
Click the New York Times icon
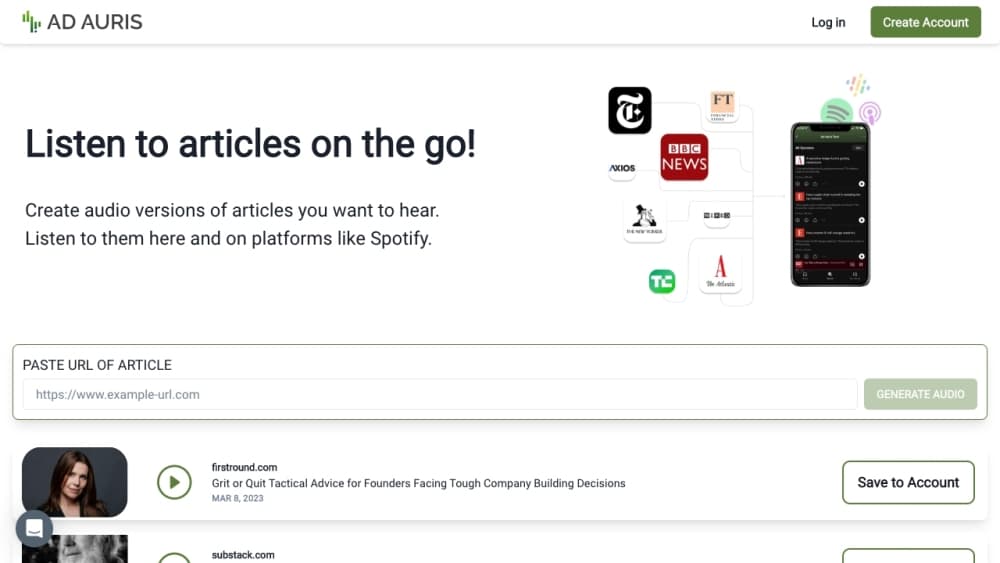pos(630,110)
